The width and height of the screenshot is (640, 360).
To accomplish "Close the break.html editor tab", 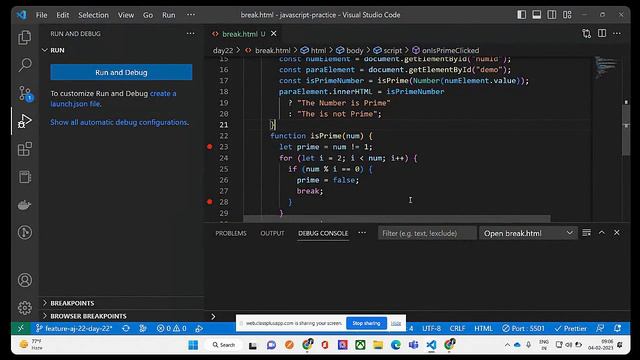I will pyautogui.click(x=274, y=33).
